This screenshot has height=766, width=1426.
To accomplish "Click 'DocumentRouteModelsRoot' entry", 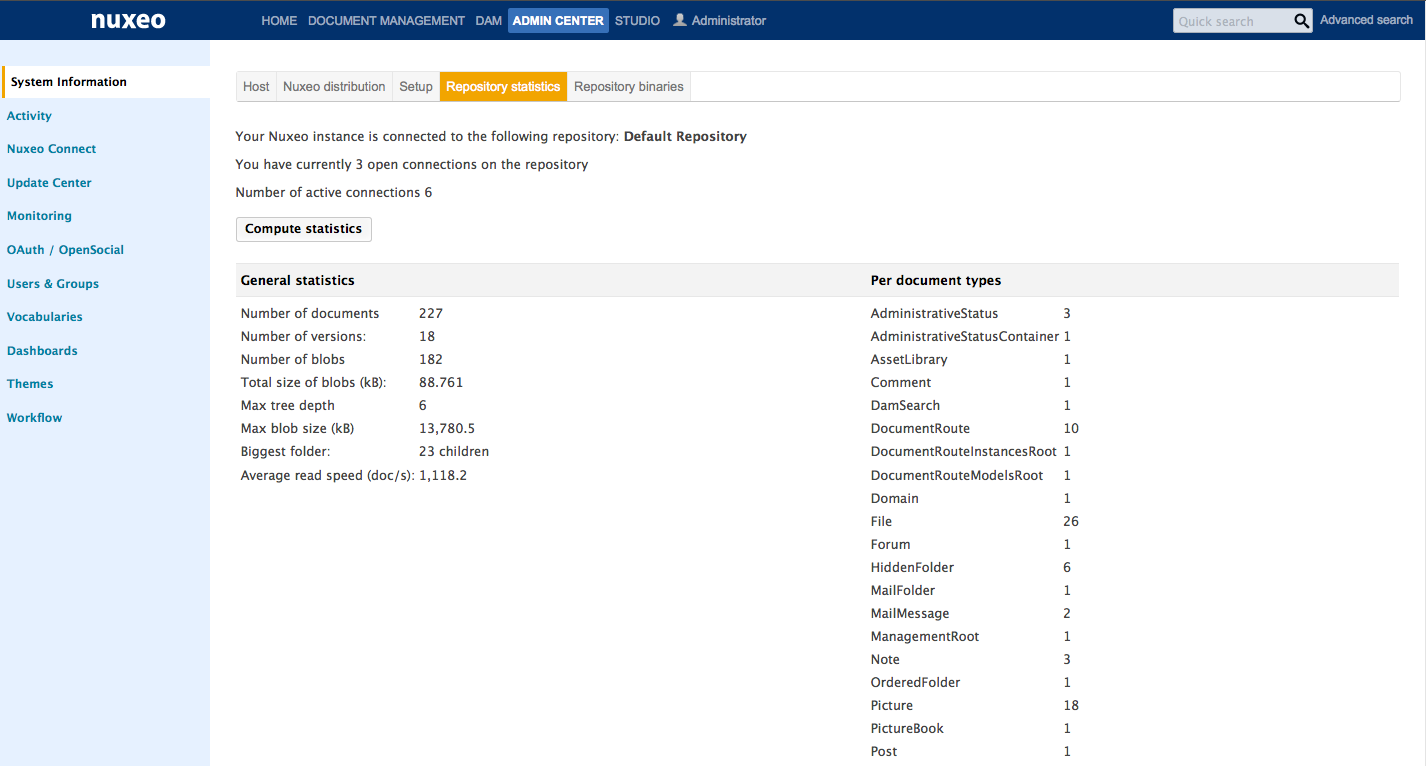I will [957, 475].
